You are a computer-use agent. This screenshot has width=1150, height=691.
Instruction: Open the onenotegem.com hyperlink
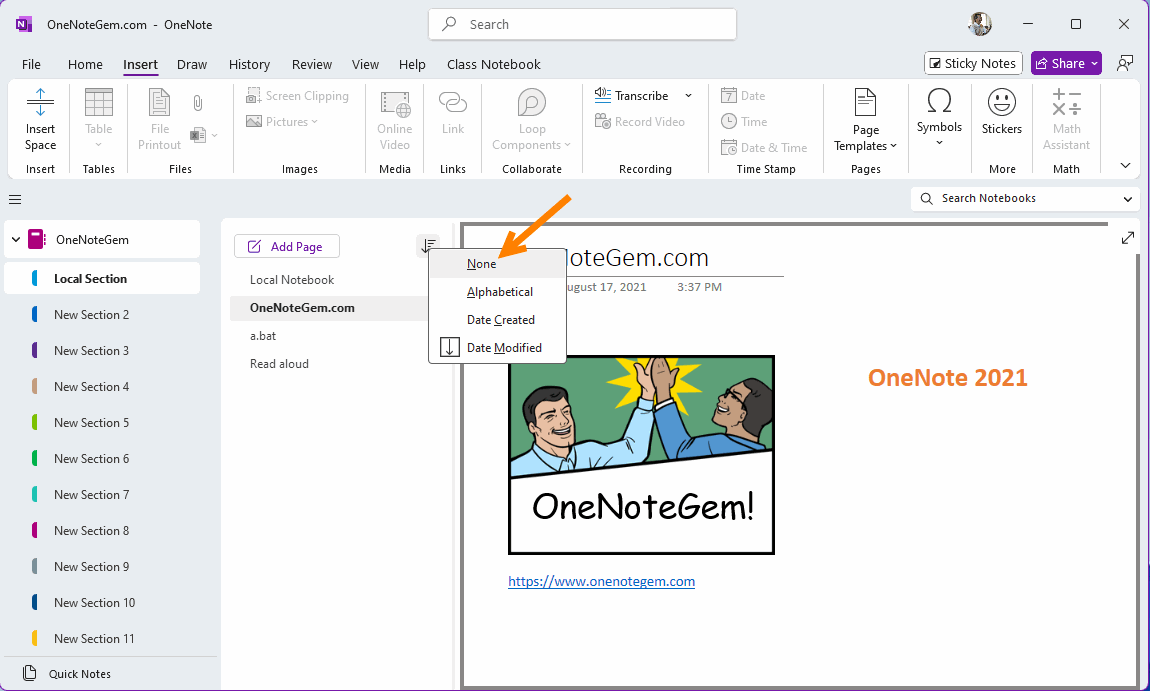click(601, 581)
